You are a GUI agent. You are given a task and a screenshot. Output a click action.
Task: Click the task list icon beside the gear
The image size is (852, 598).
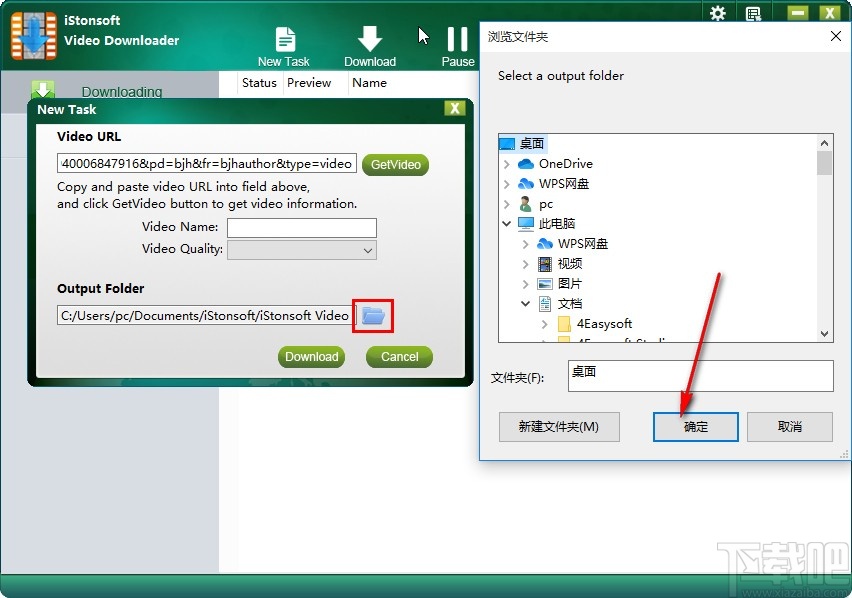(x=753, y=11)
